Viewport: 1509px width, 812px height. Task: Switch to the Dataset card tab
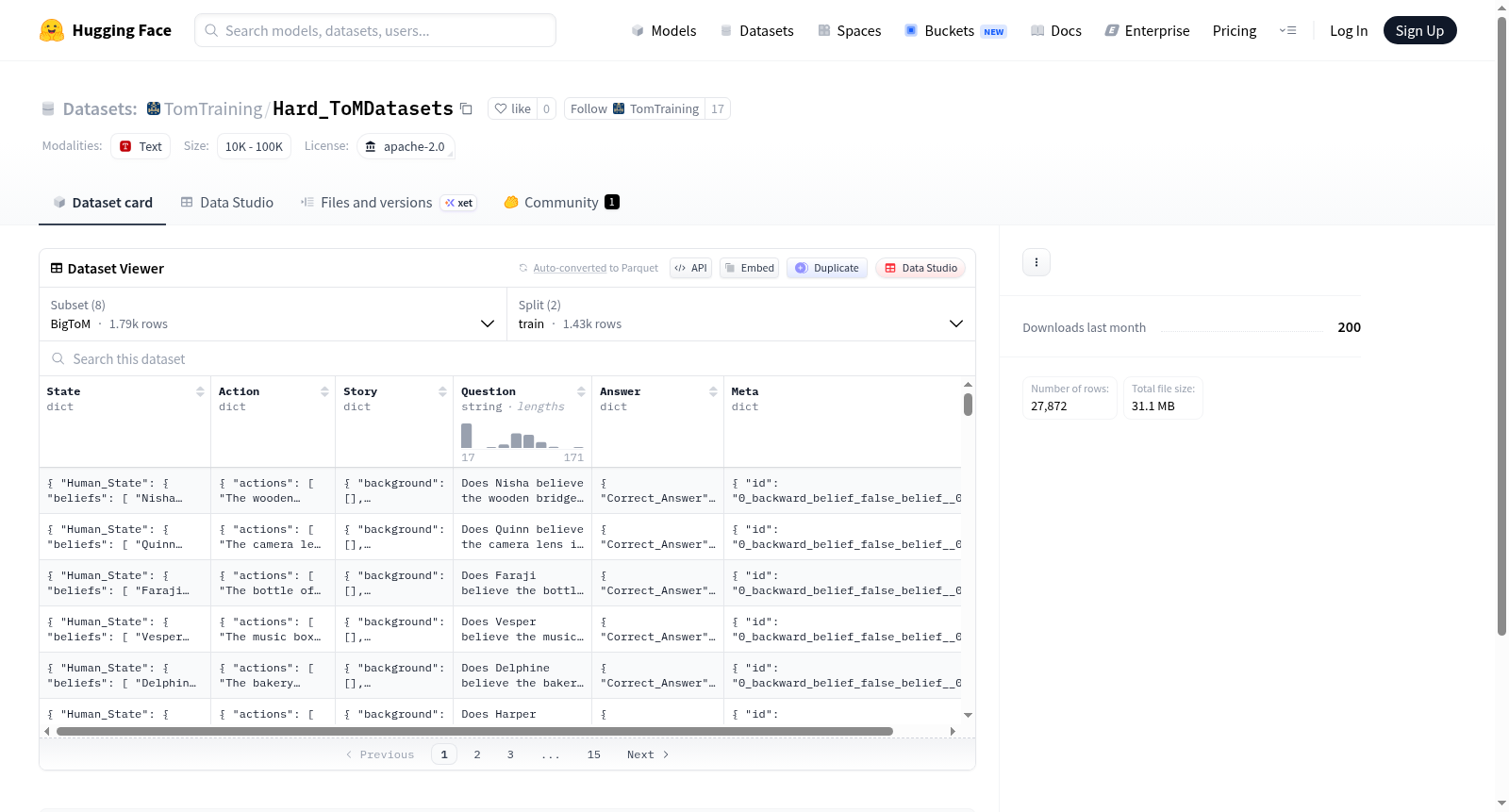coord(102,202)
